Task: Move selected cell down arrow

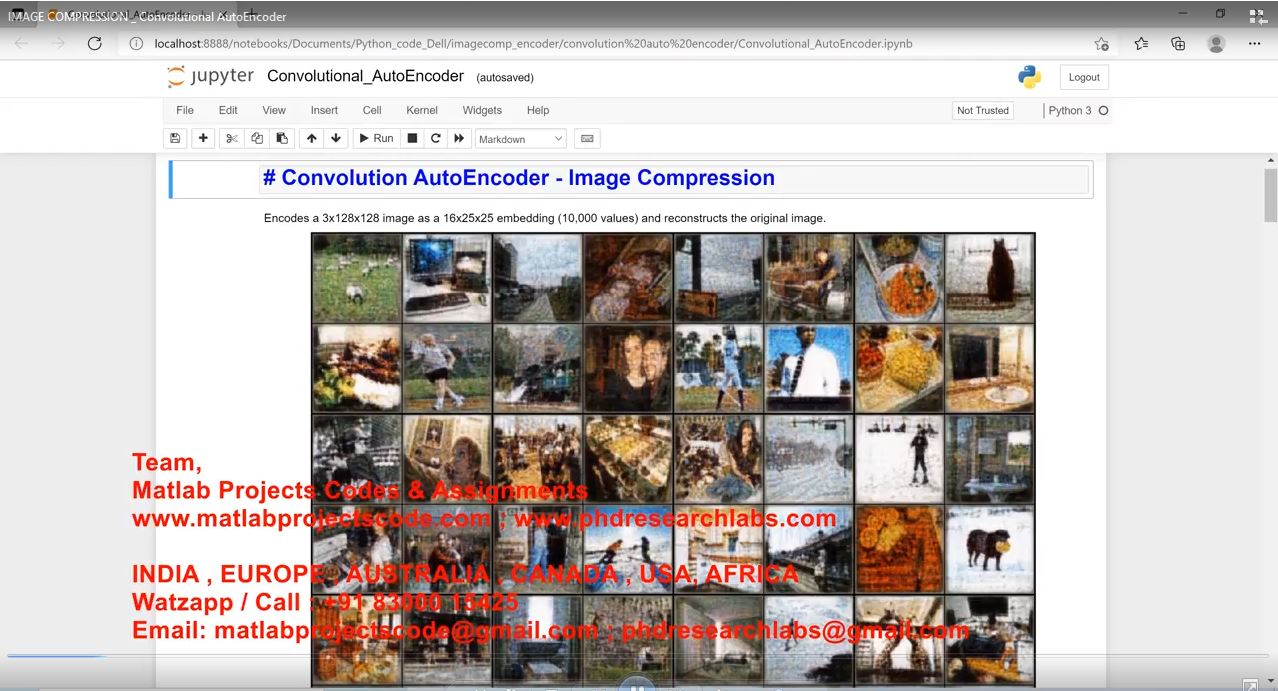Action: (336, 139)
